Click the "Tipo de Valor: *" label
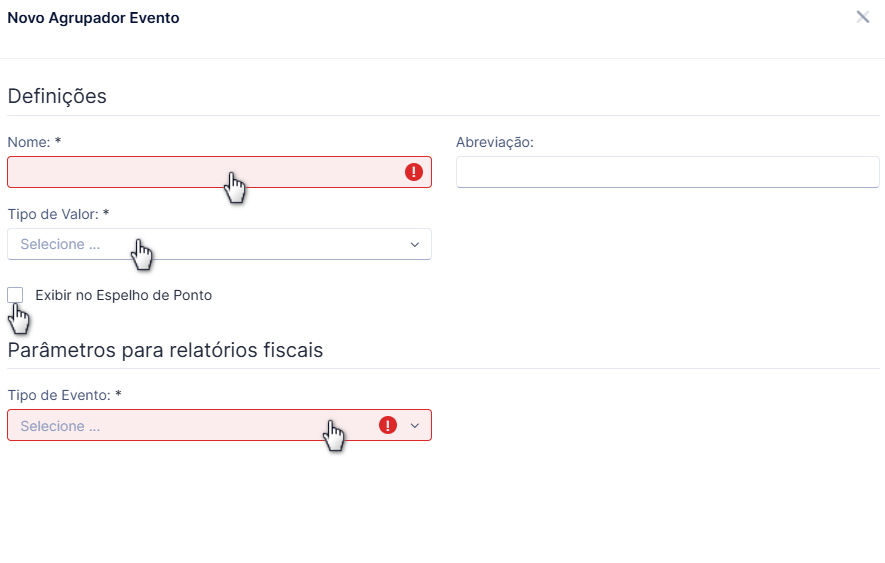 [x=58, y=215]
